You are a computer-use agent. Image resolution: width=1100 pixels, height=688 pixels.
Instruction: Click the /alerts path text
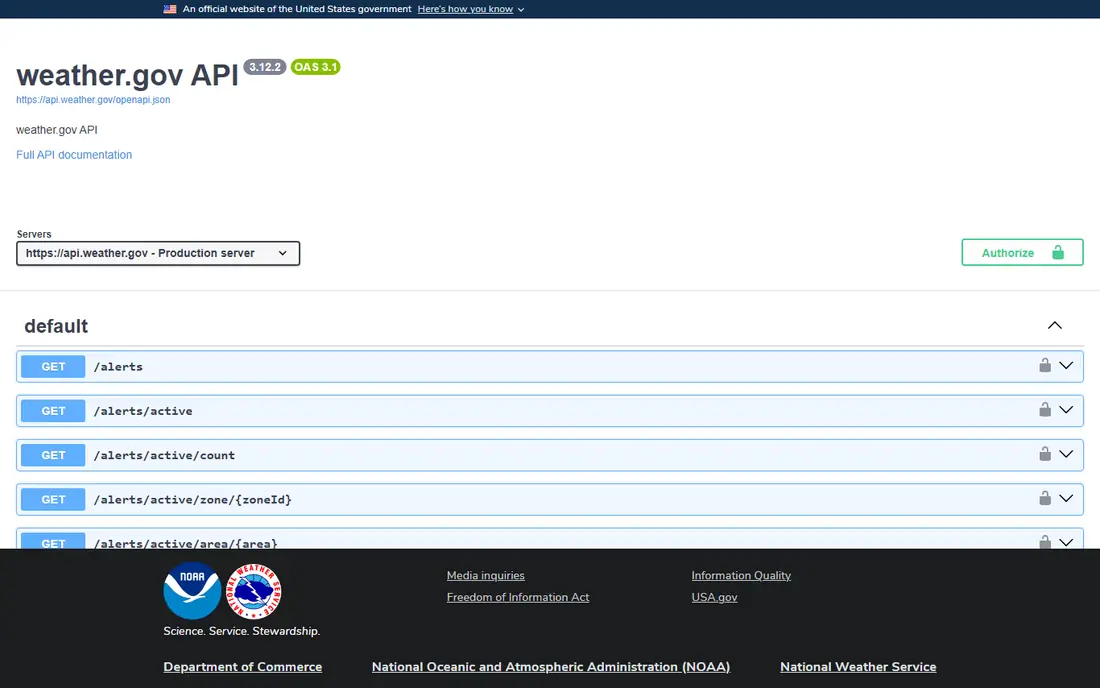pos(118,366)
